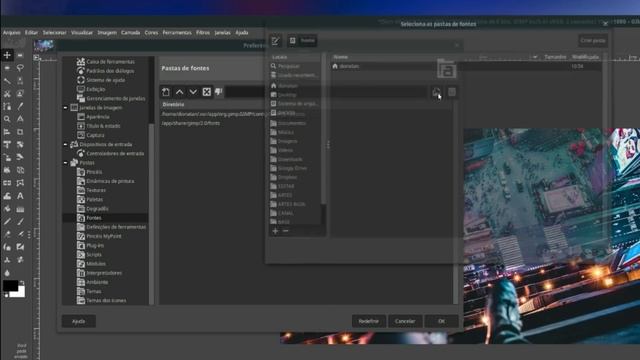Select the Gradient tool
The height and width of the screenshot is (360, 640).
(x=20, y=209)
